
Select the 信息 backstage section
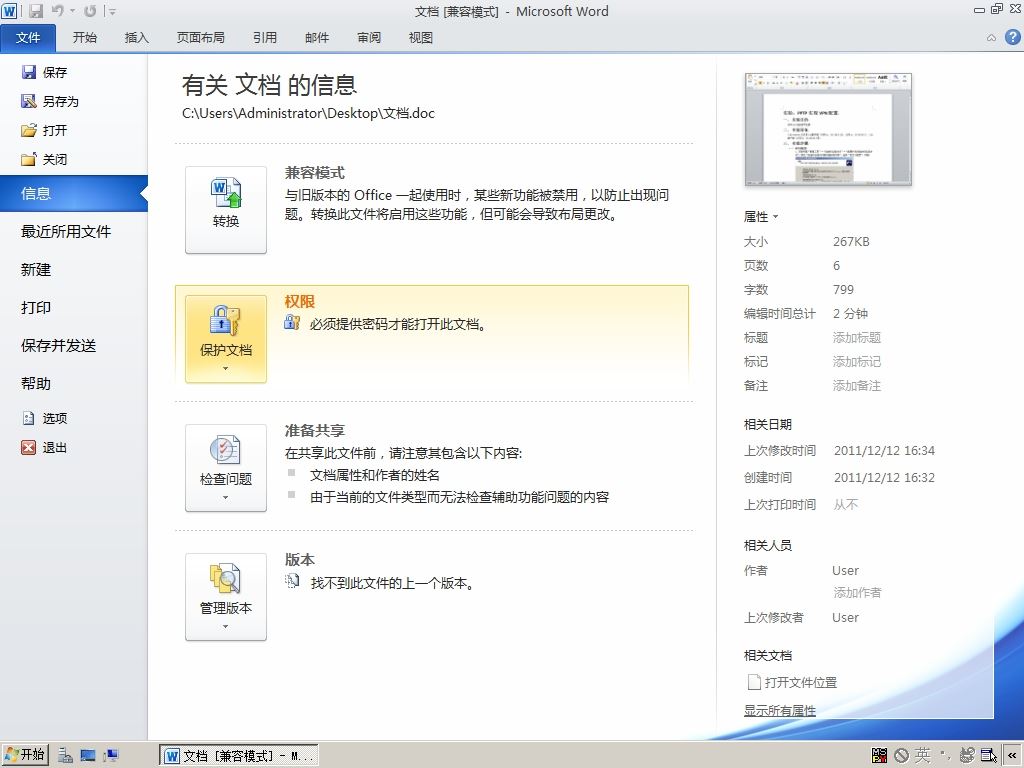click(74, 193)
